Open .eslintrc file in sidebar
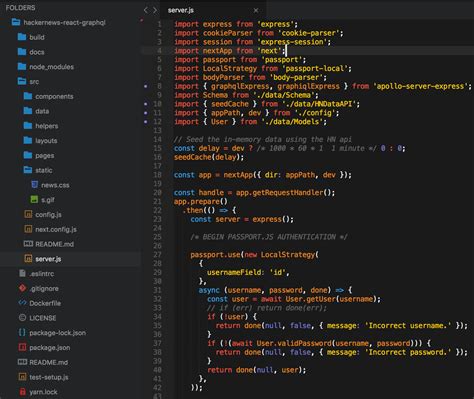Viewport: 474px width, 399px height. click(x=42, y=274)
